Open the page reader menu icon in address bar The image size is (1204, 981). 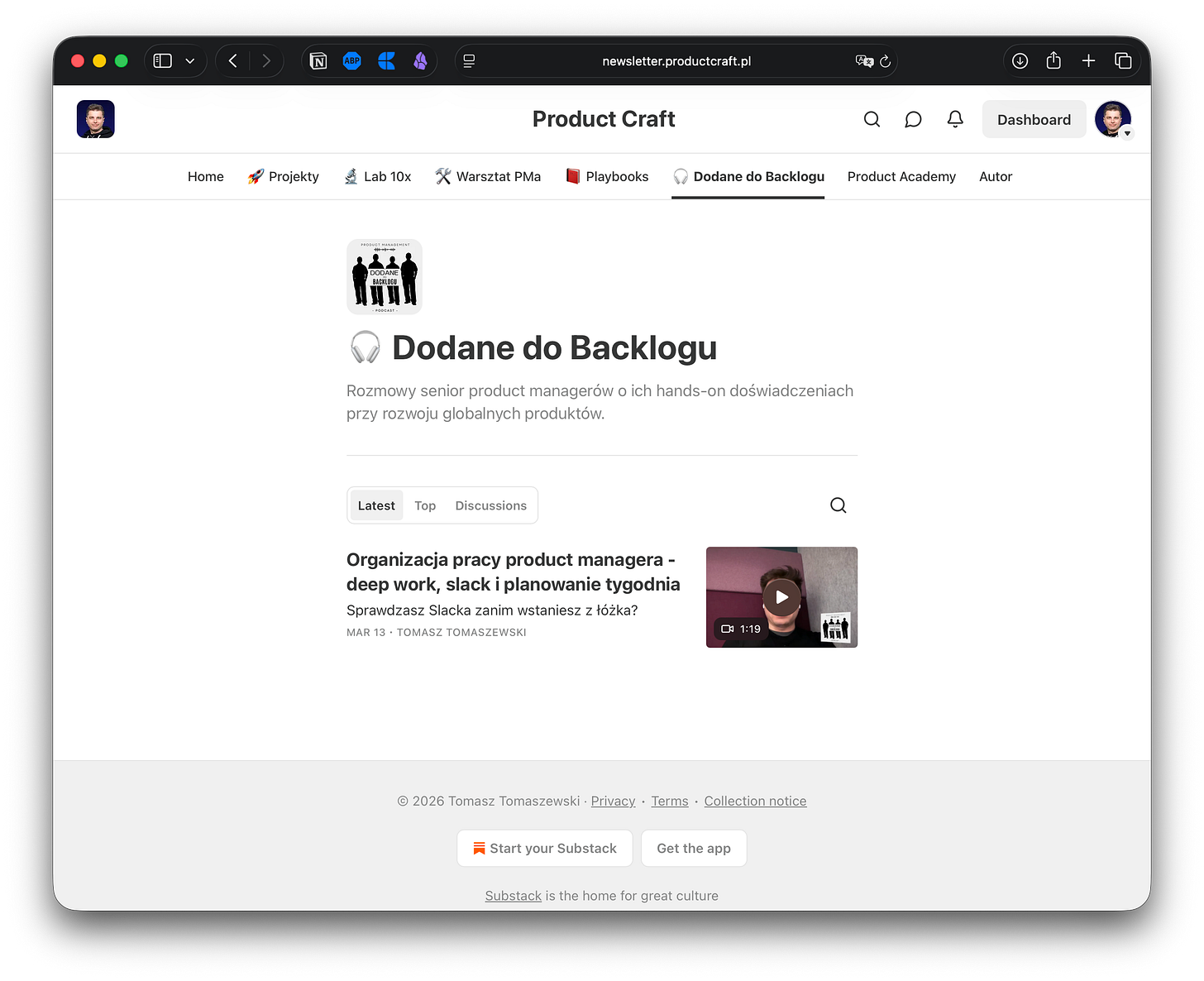[469, 61]
